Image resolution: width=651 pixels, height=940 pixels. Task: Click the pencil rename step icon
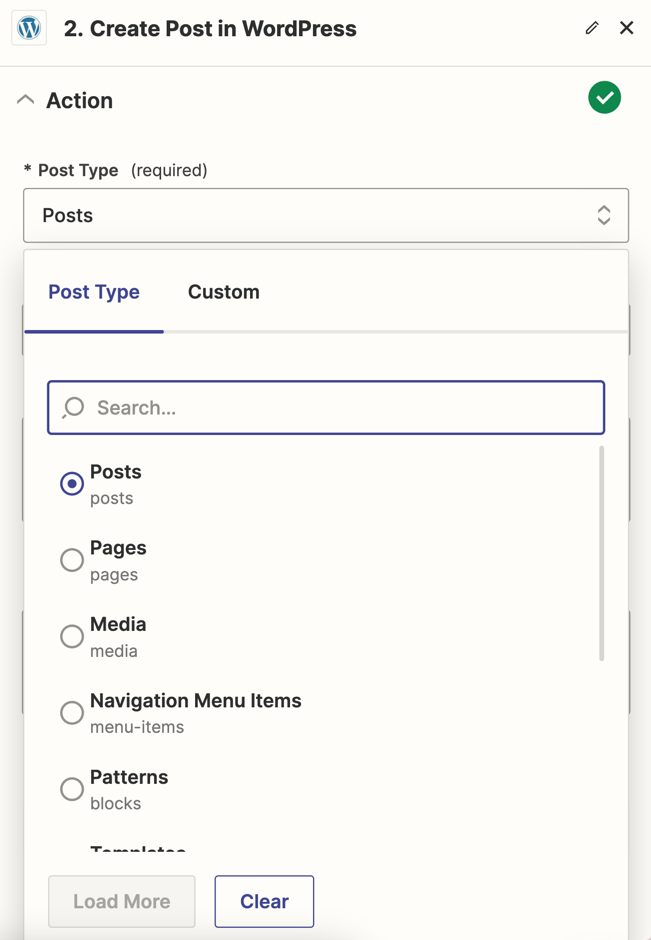pos(592,28)
